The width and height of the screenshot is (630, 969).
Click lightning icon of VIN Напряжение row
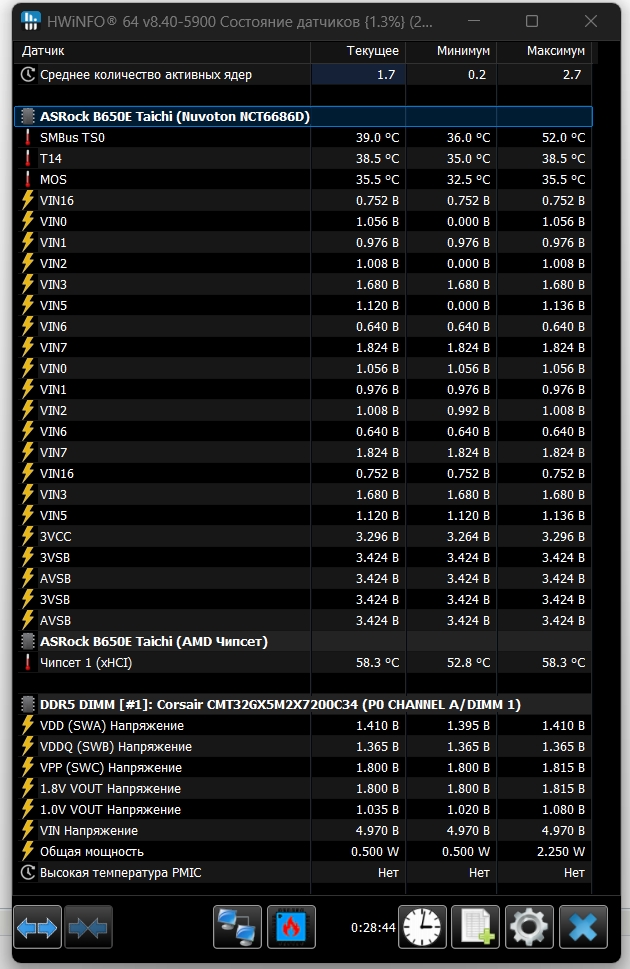[28, 831]
